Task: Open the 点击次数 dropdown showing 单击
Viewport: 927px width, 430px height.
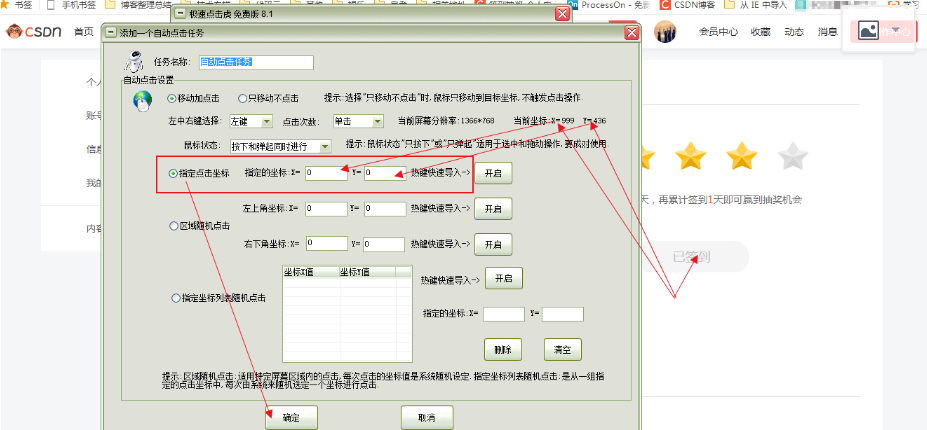Action: (359, 121)
